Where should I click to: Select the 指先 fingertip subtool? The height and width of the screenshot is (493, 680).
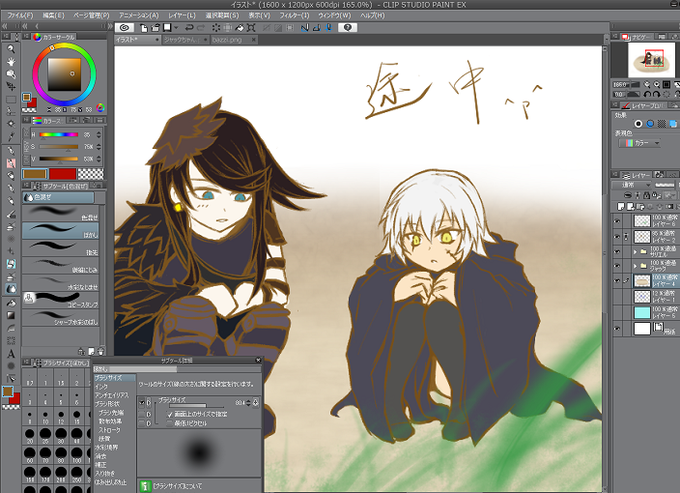pyautogui.click(x=60, y=248)
